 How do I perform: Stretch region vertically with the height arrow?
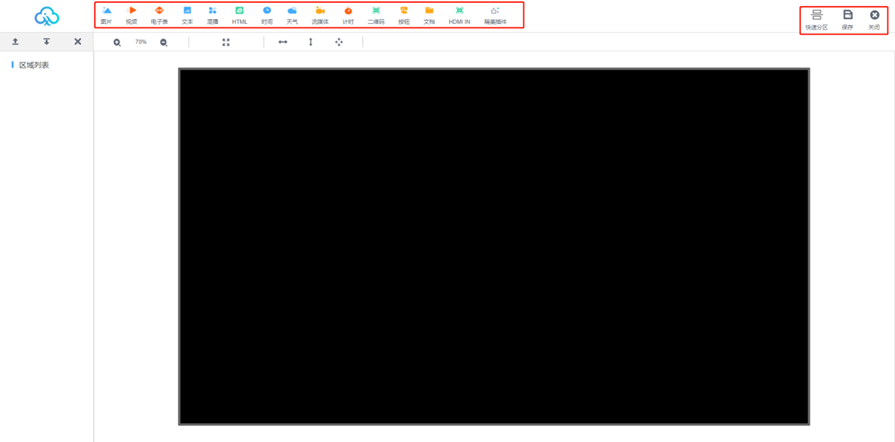311,42
